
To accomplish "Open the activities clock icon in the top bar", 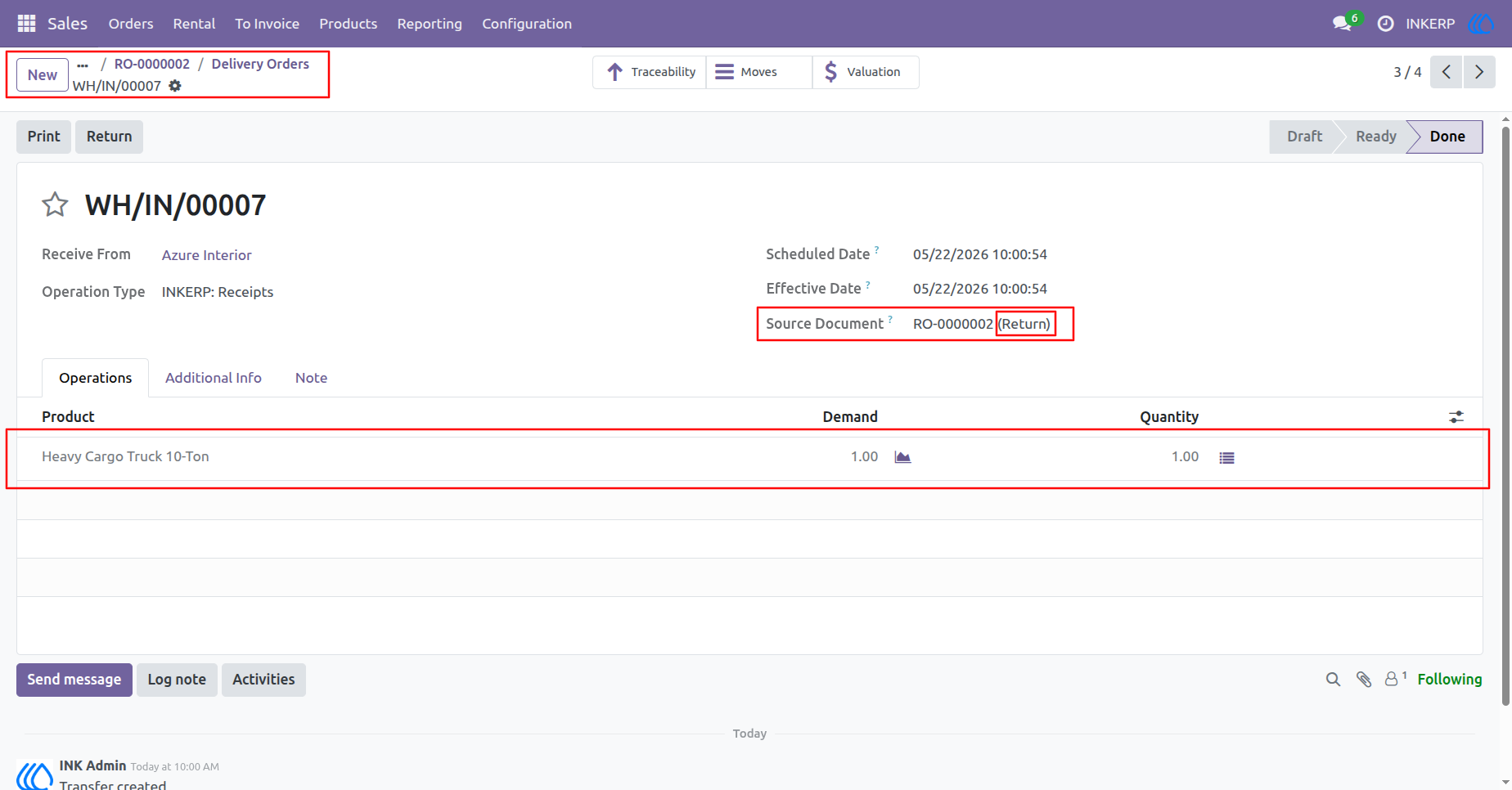I will pyautogui.click(x=1385, y=24).
